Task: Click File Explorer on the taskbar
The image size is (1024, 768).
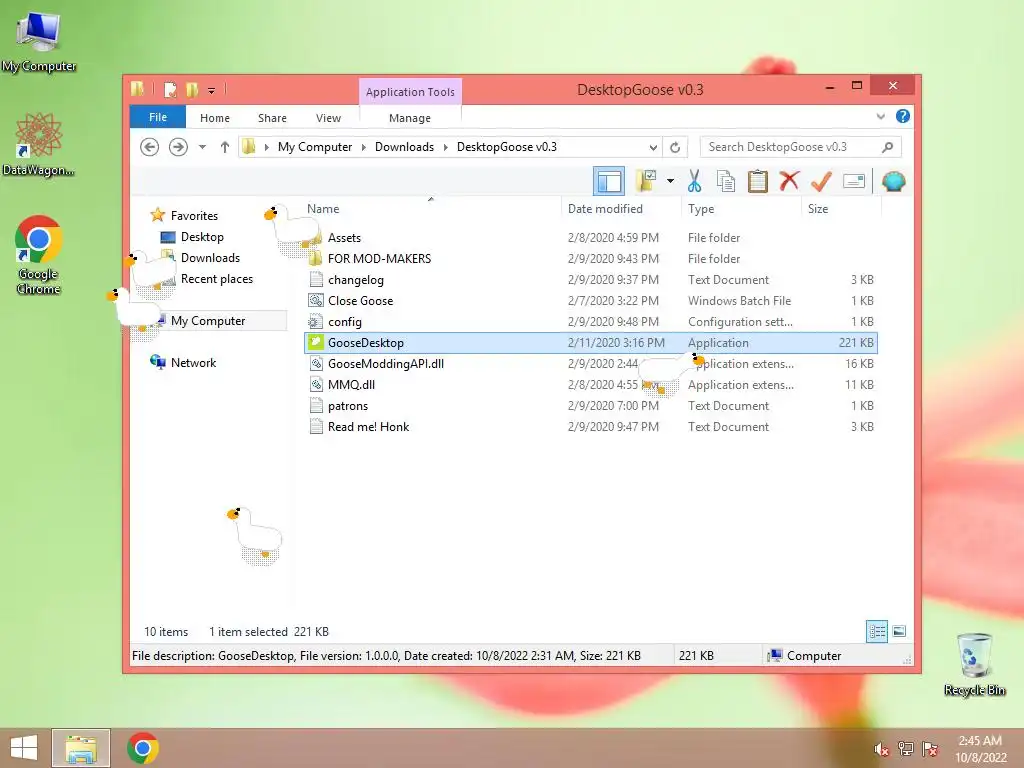Action: pyautogui.click(x=81, y=748)
